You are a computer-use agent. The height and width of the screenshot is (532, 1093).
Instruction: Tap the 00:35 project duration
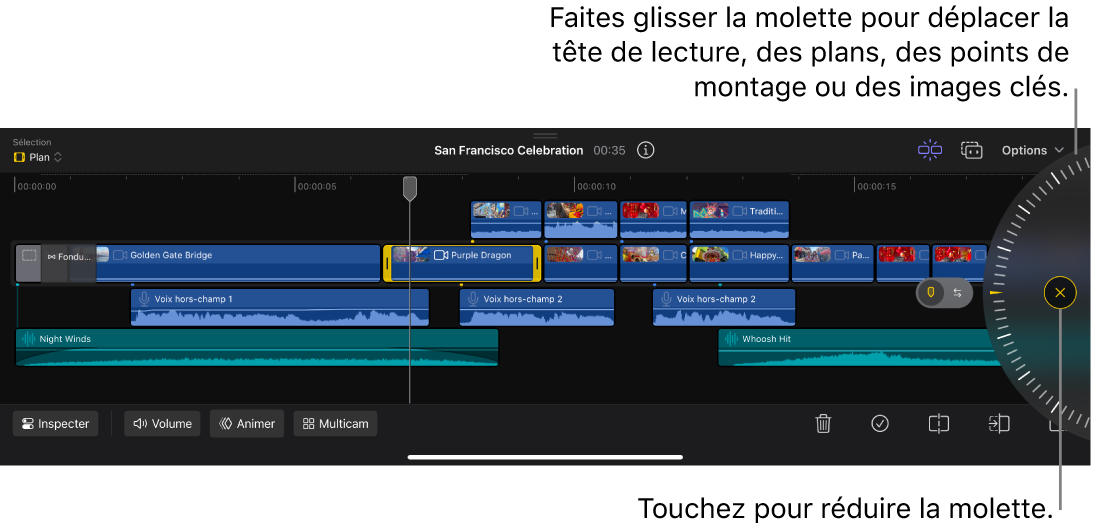609,150
